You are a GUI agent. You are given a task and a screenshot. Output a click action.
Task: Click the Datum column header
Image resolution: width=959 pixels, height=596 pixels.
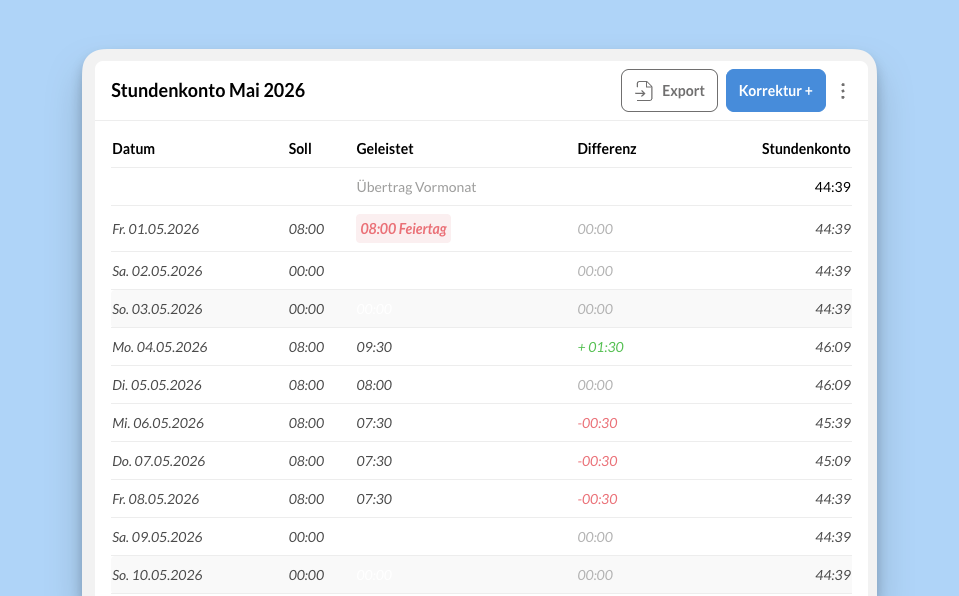(x=133, y=149)
